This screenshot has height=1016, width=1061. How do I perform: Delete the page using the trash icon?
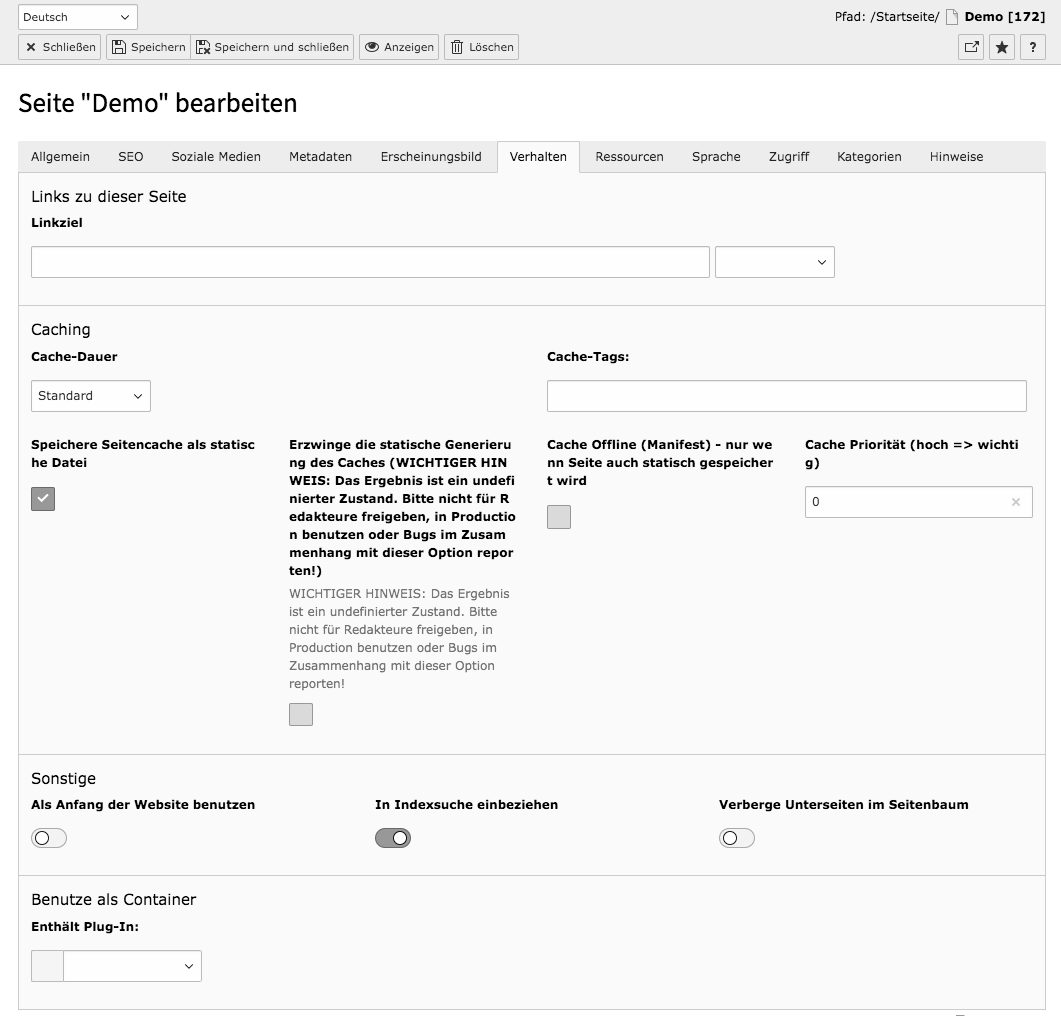click(480, 46)
